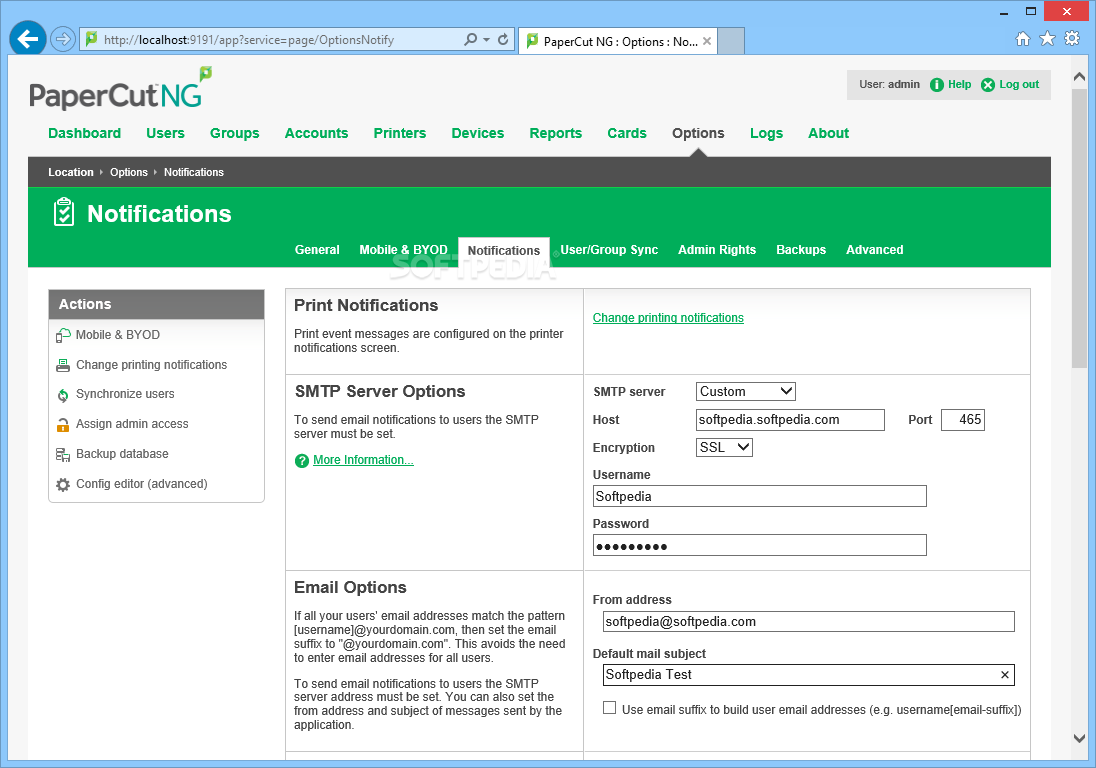The width and height of the screenshot is (1096, 768).
Task: Click the browser forward arrow button
Action: (x=63, y=39)
